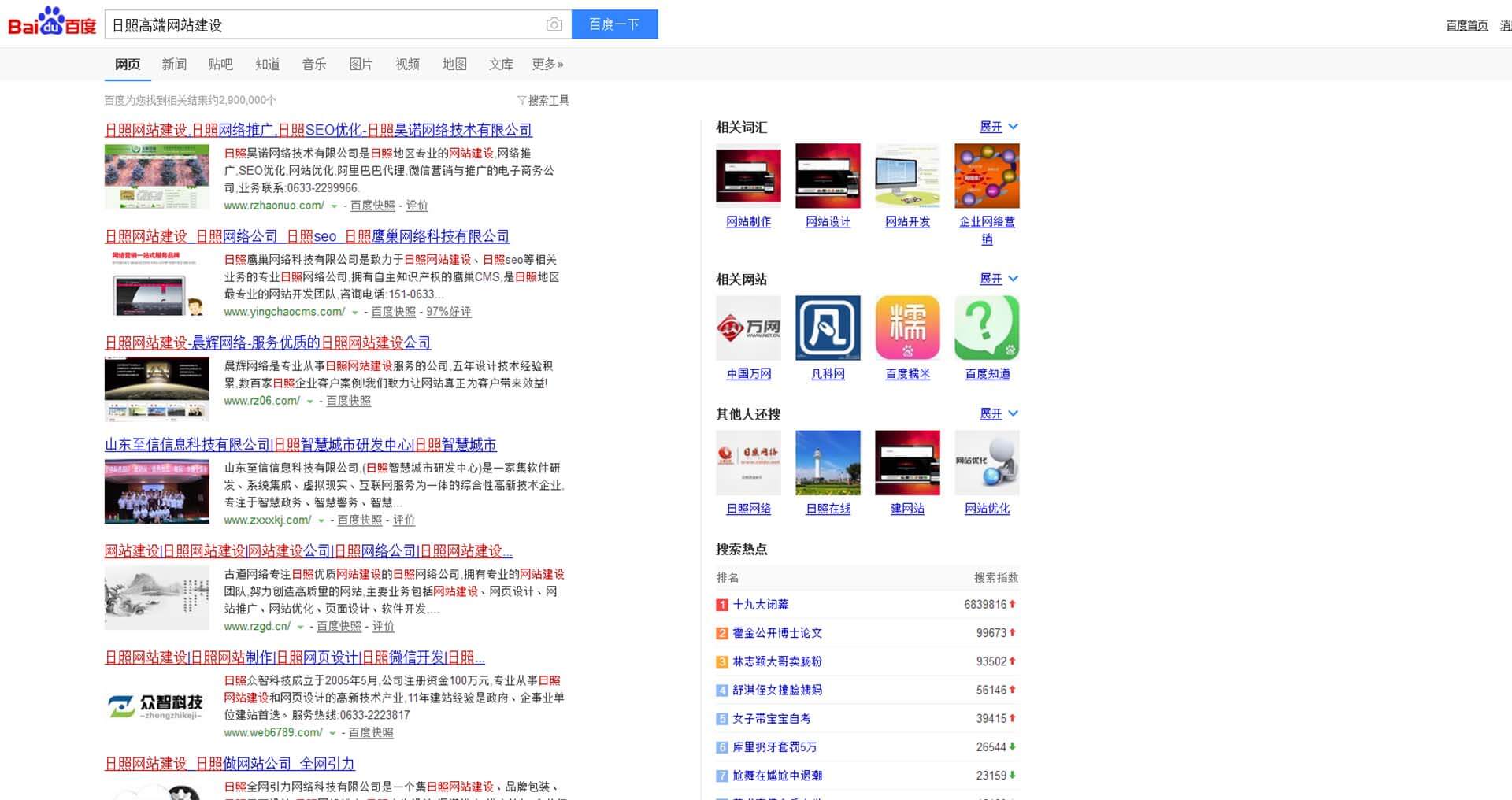1512x800 pixels.
Task: Click the 网站优化 image tile
Action: (x=987, y=463)
